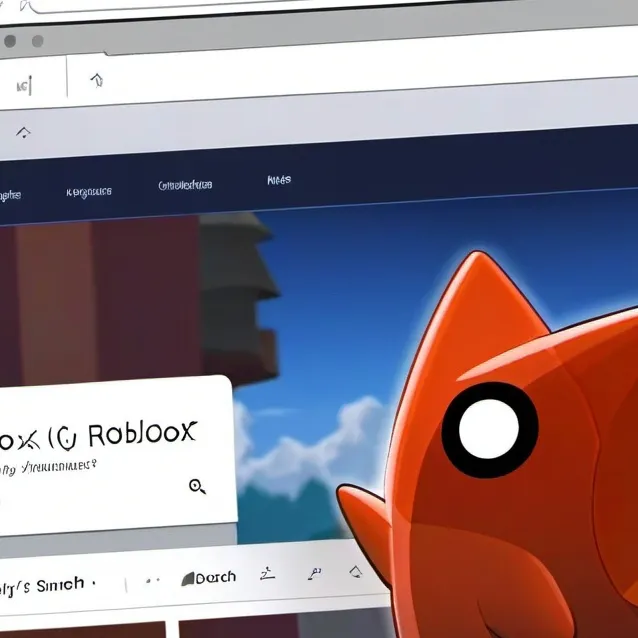This screenshot has width=638, height=638.
Task: Click the magnifier icon in the Roblox card
Action: point(197,487)
